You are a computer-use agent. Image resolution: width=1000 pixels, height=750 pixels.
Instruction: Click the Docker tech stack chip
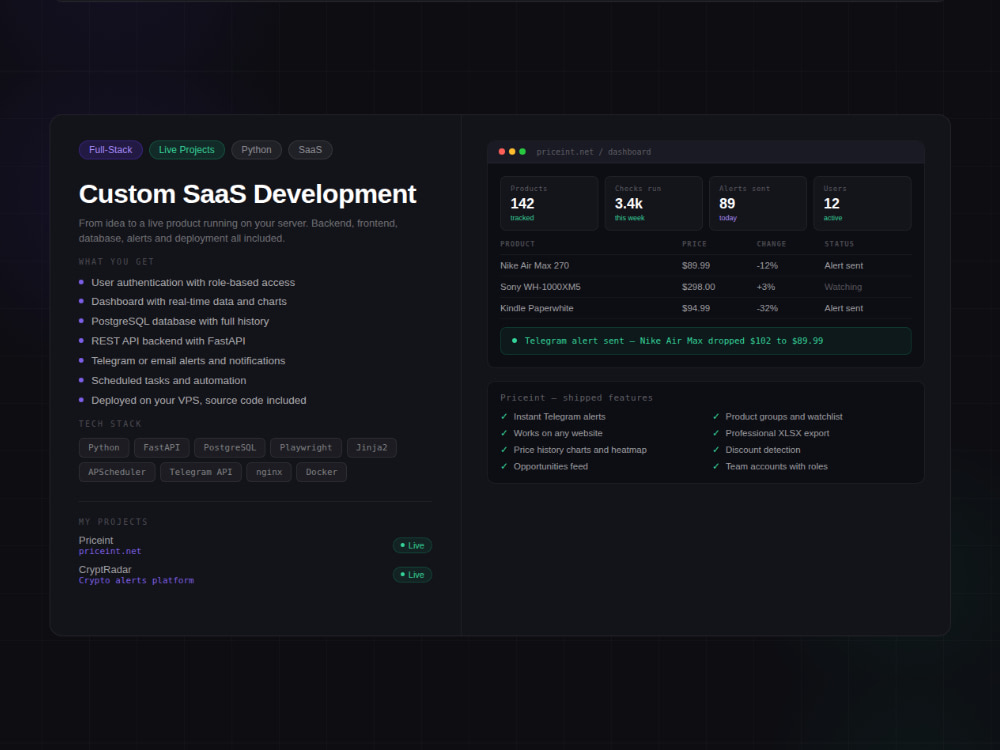pyautogui.click(x=321, y=472)
